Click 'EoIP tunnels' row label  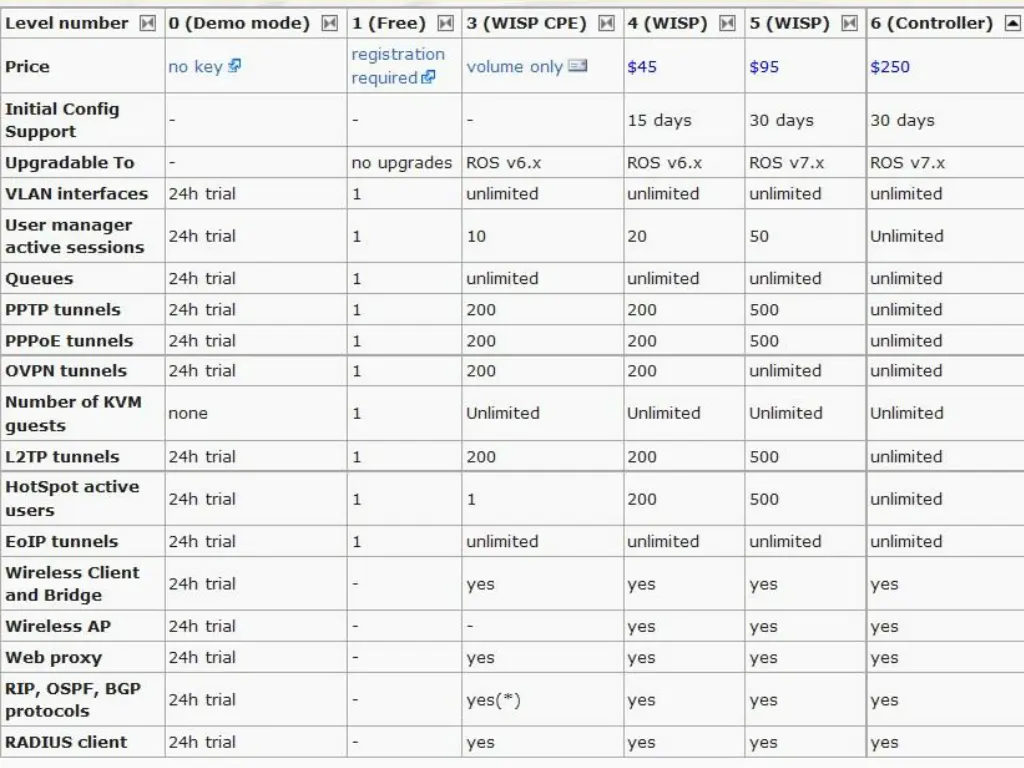click(x=61, y=542)
